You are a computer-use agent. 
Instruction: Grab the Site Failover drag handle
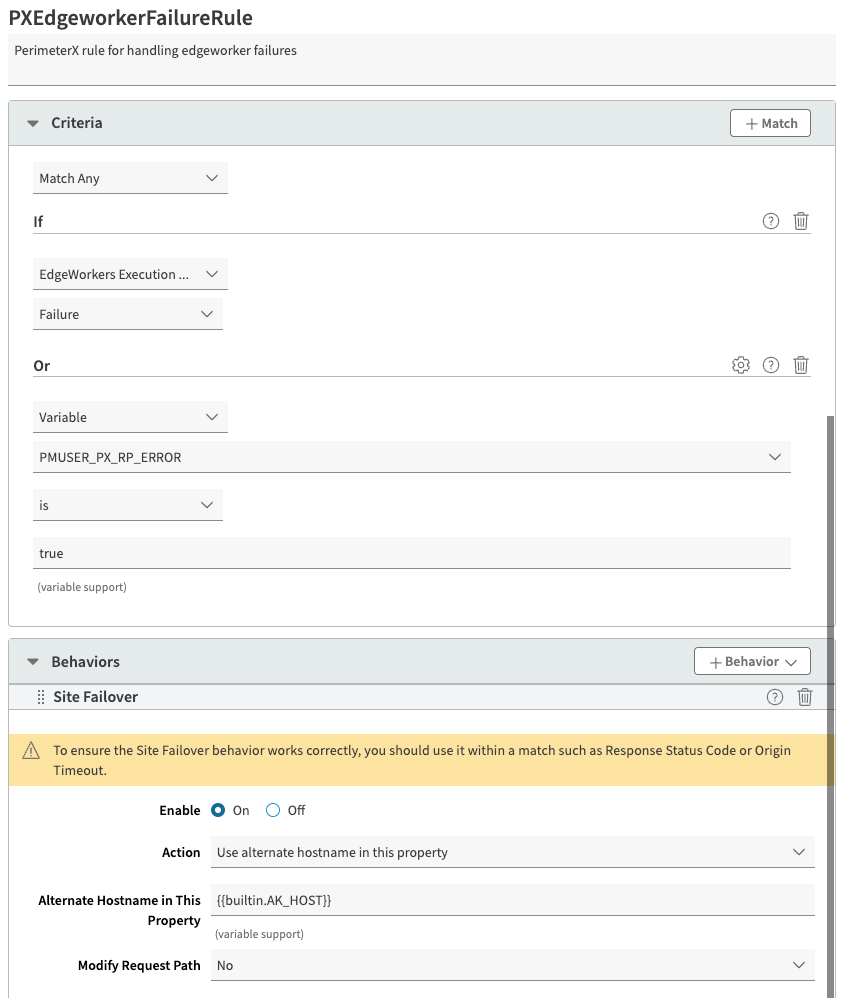41,697
